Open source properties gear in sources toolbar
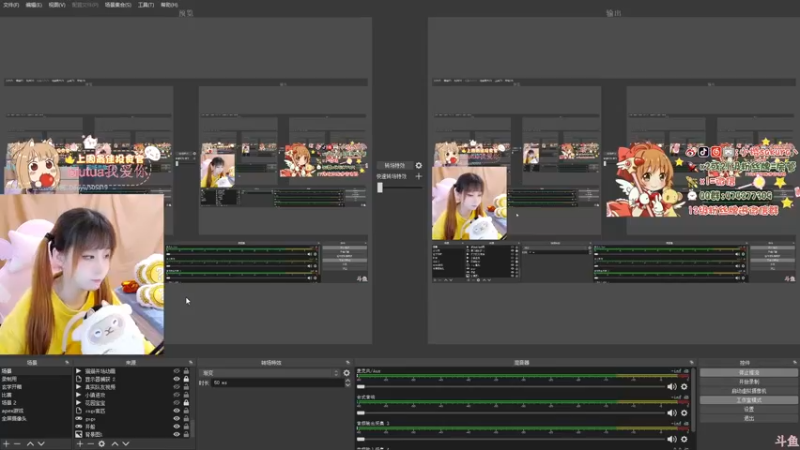The image size is (800, 450). [x=102, y=444]
